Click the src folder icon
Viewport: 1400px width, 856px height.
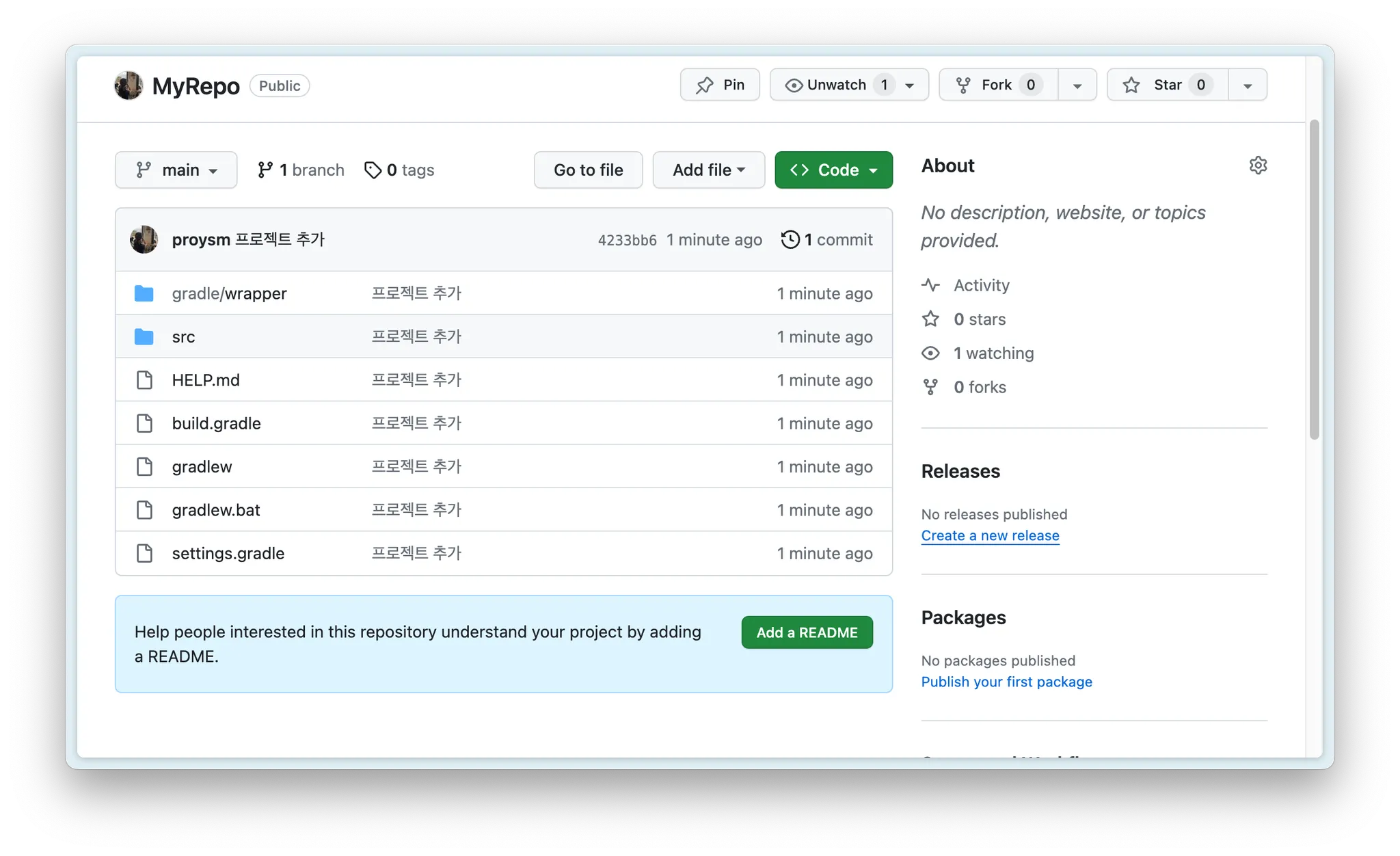[144, 337]
